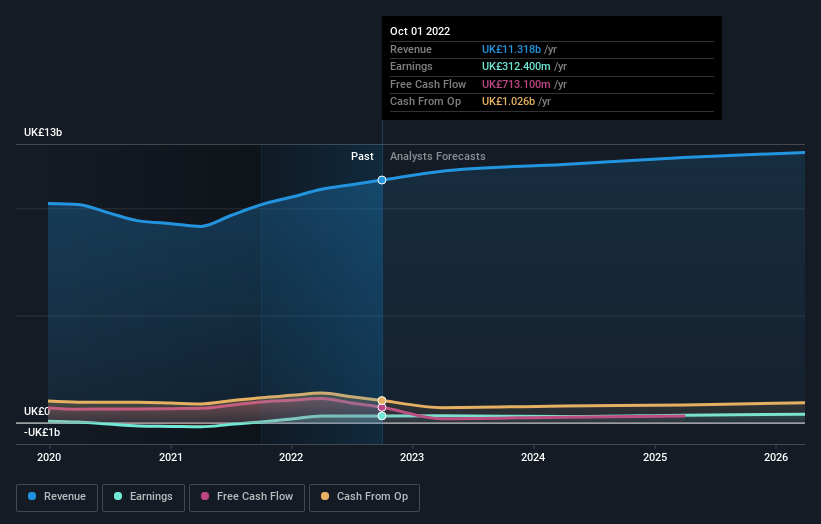The image size is (821, 524).
Task: Click the 2022 x-axis label
Action: pyautogui.click(x=291, y=458)
